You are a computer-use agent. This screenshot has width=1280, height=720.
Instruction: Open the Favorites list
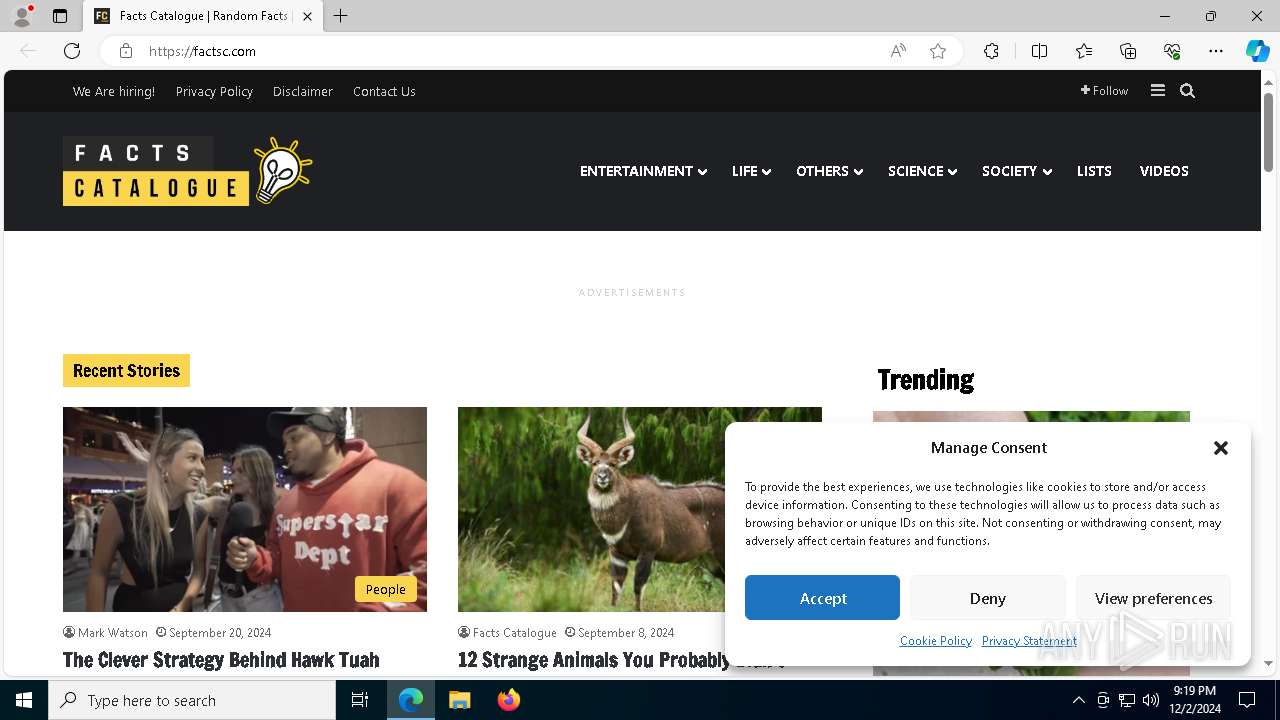click(x=1084, y=51)
